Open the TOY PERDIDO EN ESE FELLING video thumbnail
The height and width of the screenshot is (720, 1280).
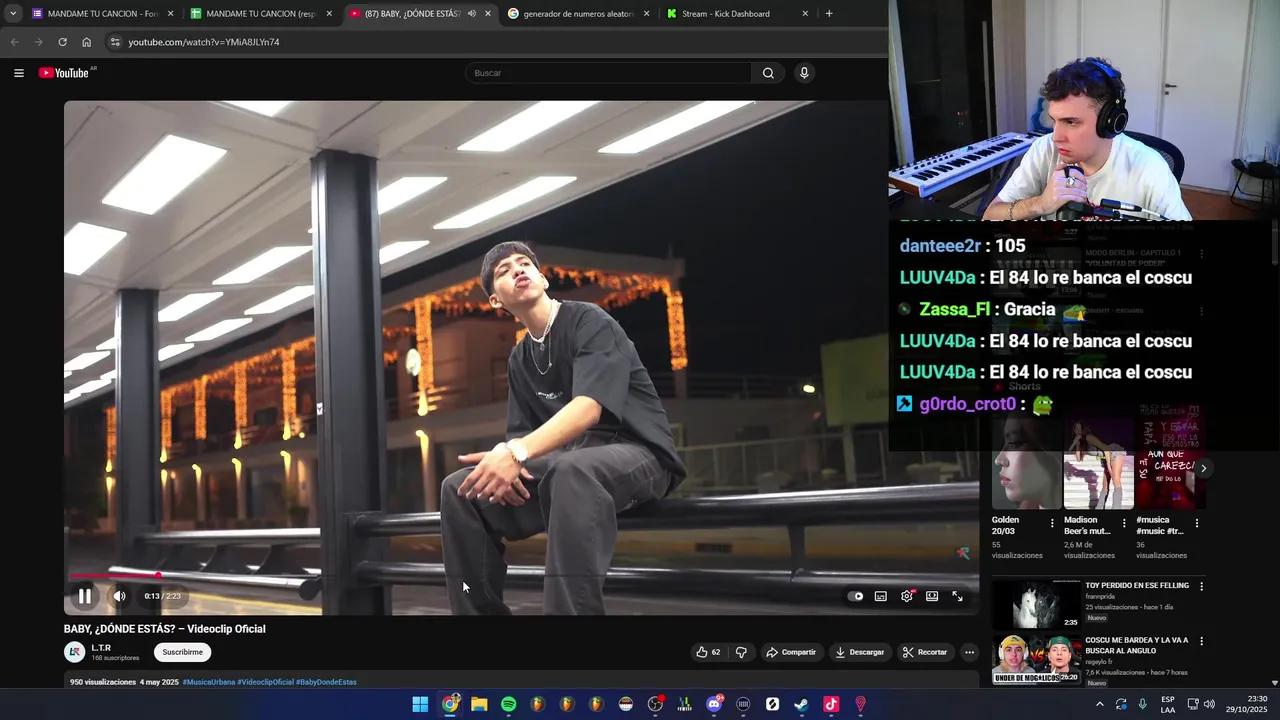coord(1036,604)
